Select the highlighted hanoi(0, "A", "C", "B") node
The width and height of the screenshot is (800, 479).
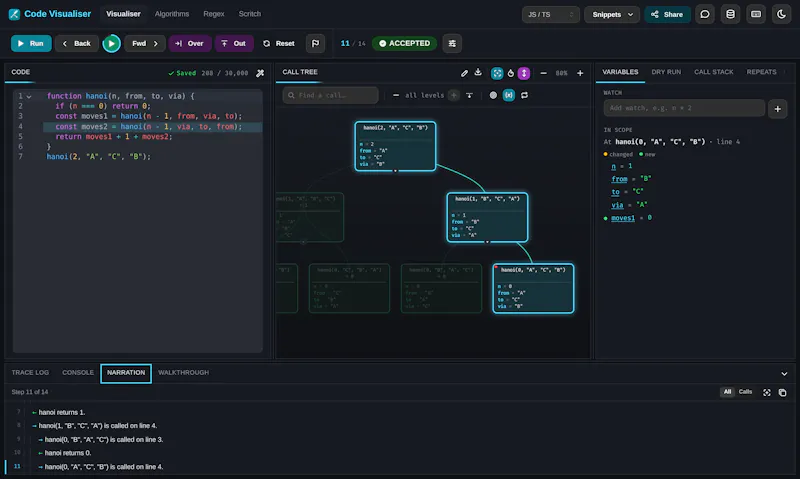(533, 288)
